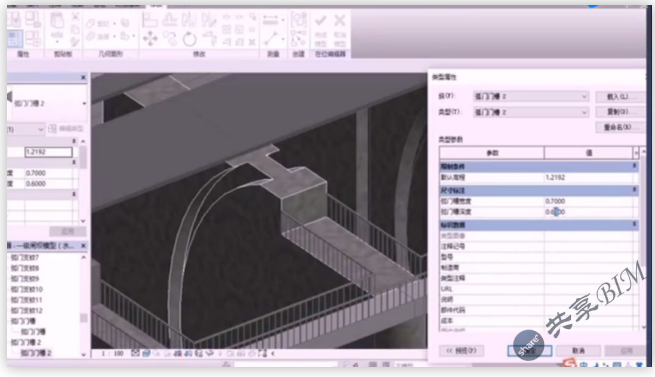The image size is (655, 377).
Task: Click the 1.2192 value cell in Type Properties
Action: [588, 177]
